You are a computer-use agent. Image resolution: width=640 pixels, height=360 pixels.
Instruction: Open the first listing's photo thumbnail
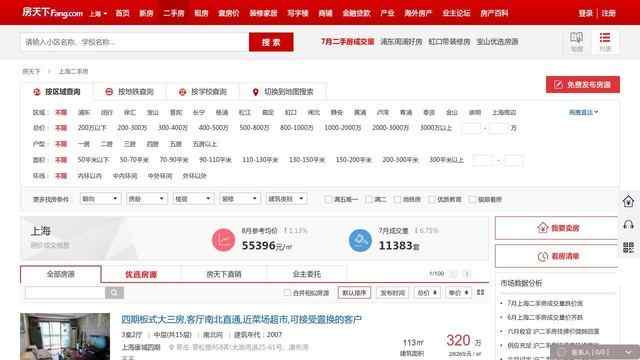pos(65,336)
